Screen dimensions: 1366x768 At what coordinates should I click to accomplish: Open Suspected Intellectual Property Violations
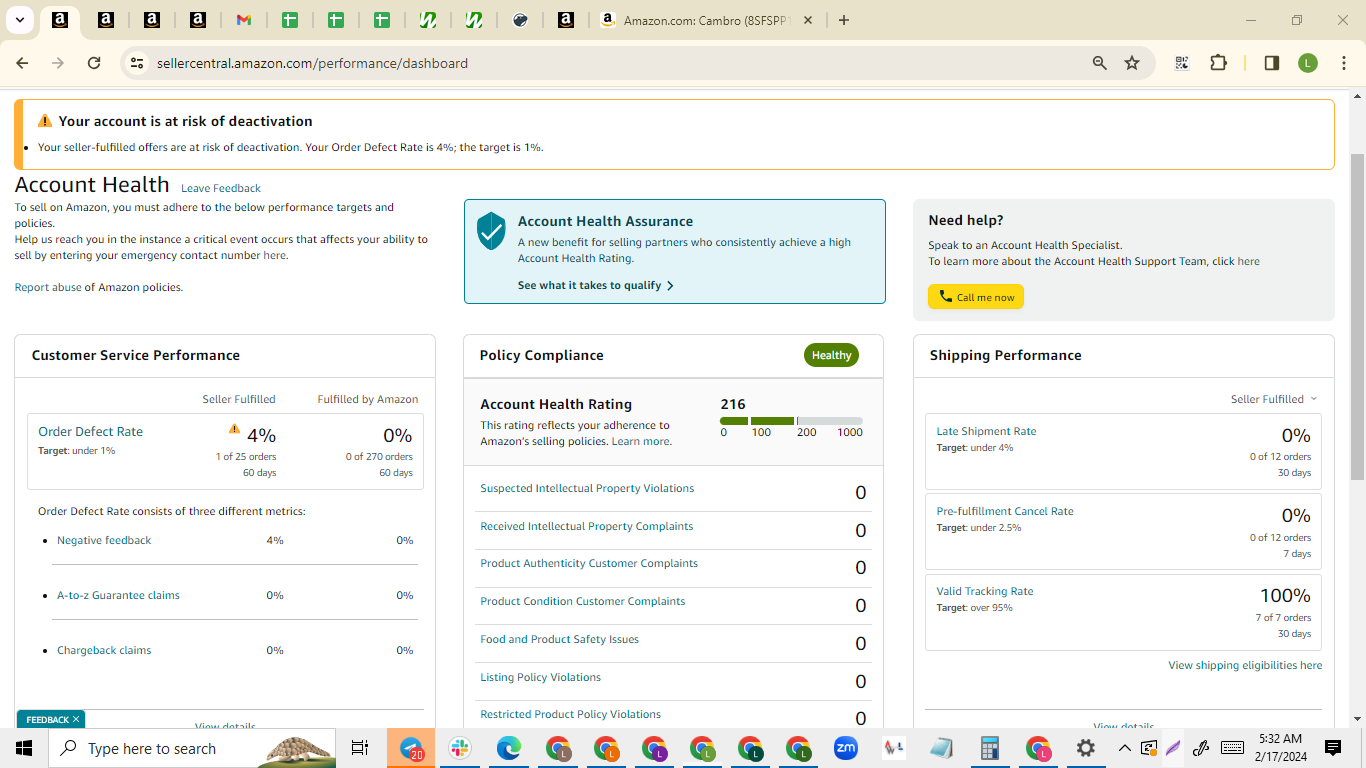click(587, 488)
